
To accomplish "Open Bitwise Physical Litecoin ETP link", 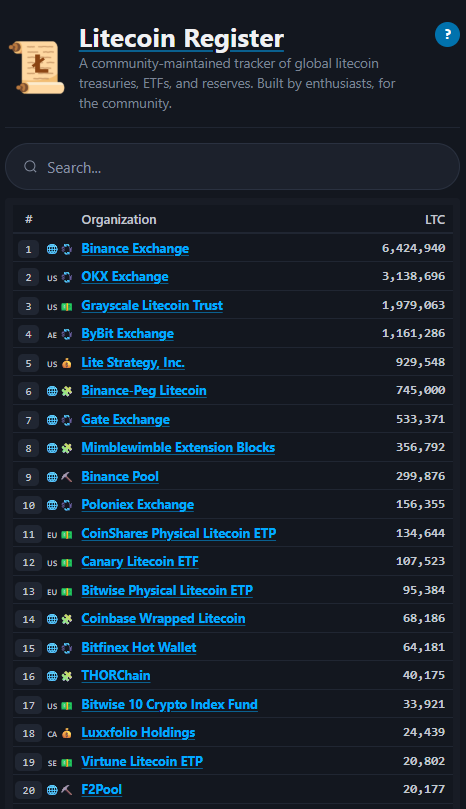I will 167,590.
